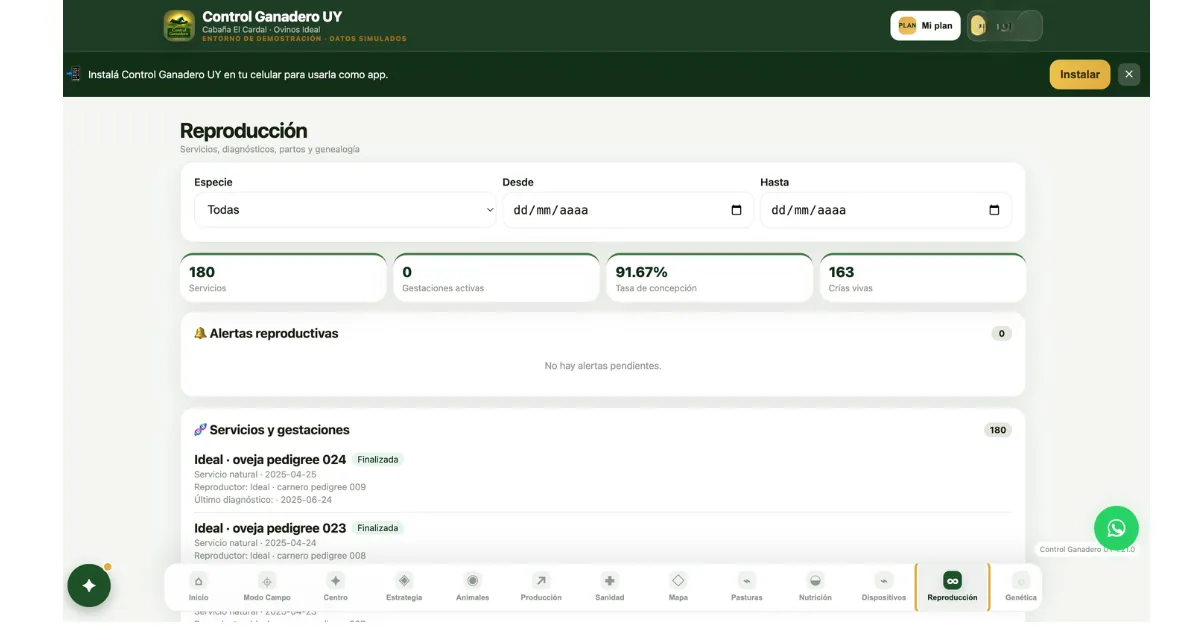
Task: Click the Finalizada badge on oveja pedigree 023
Action: coord(378,528)
